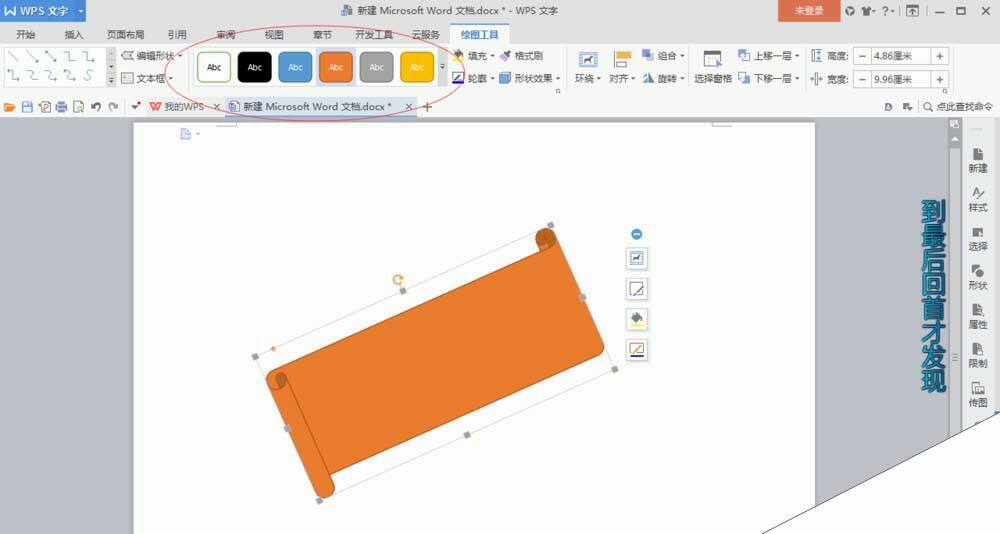Open the 插入 ribbon tab

(x=73, y=34)
